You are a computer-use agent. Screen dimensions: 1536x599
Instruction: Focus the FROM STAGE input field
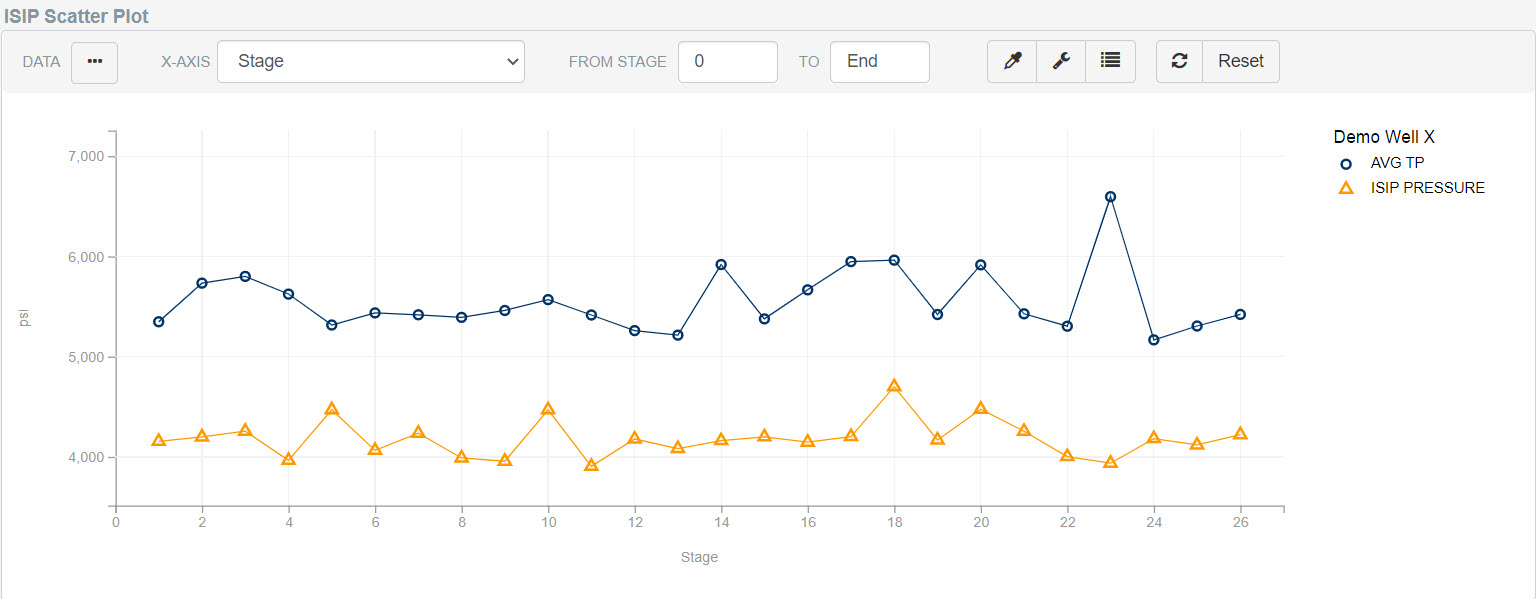coord(727,62)
